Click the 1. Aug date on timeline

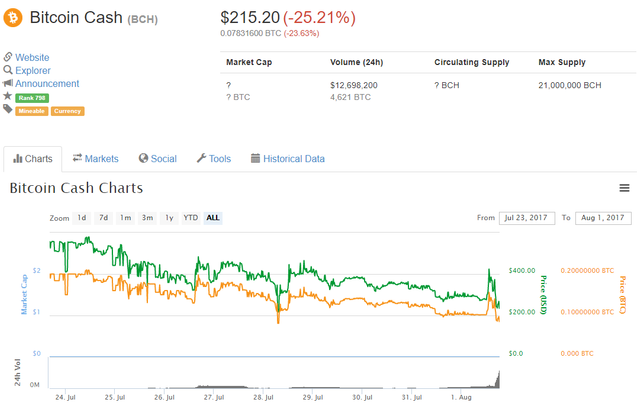461,397
